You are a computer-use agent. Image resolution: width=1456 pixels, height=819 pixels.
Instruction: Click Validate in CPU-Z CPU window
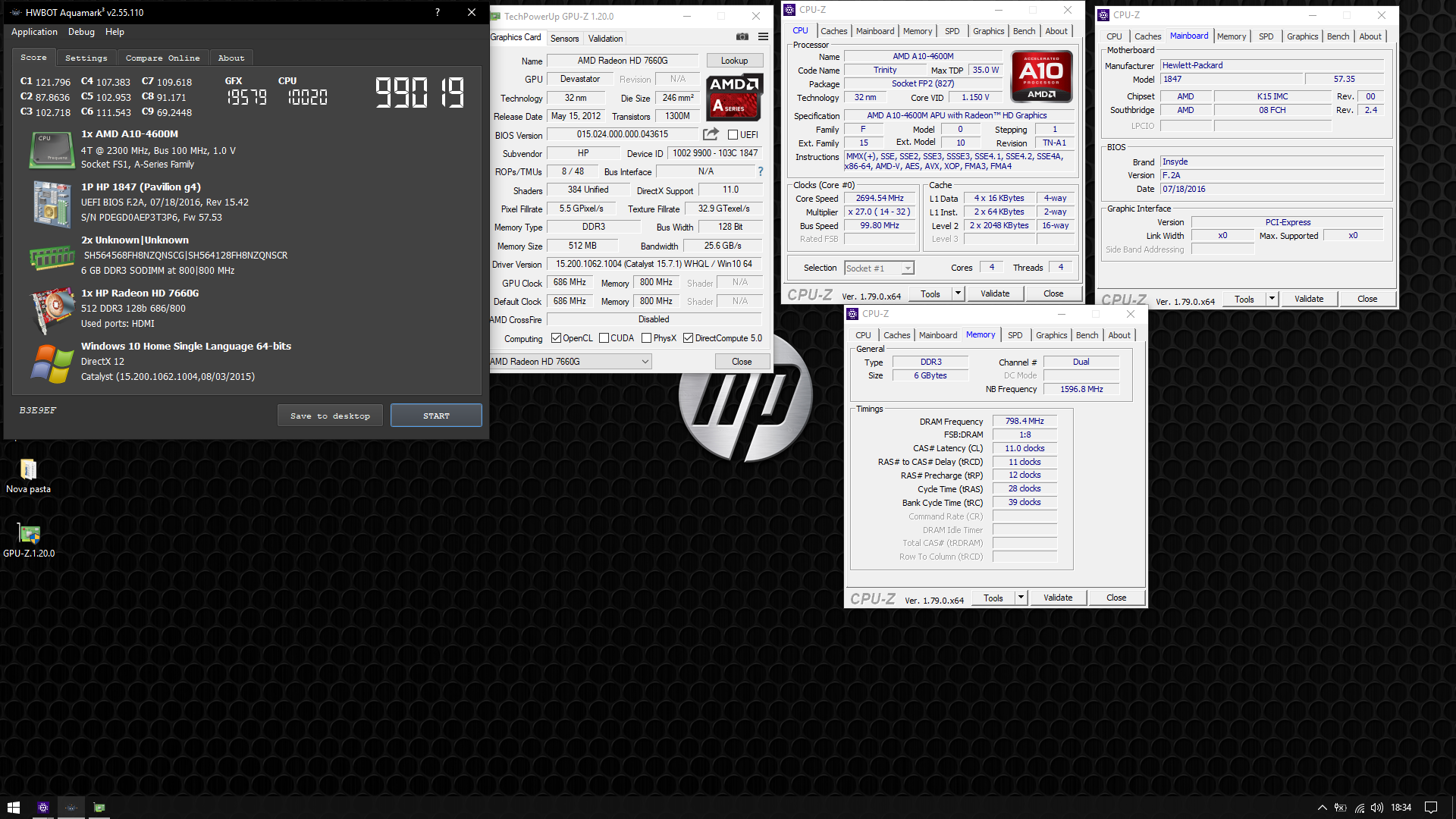995,294
